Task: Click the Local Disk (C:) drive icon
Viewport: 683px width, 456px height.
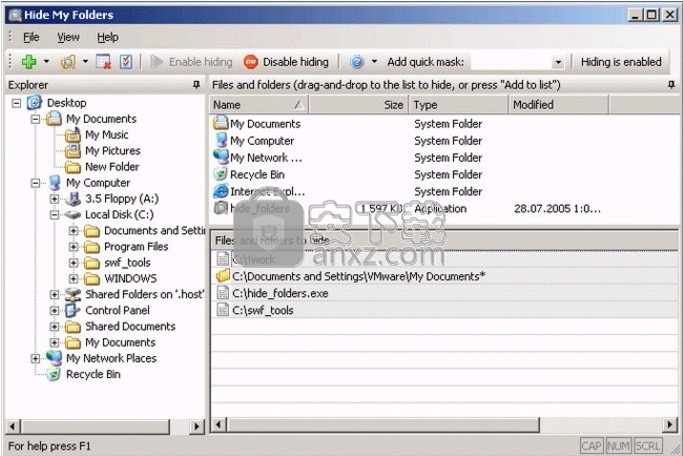Action: coord(73,215)
